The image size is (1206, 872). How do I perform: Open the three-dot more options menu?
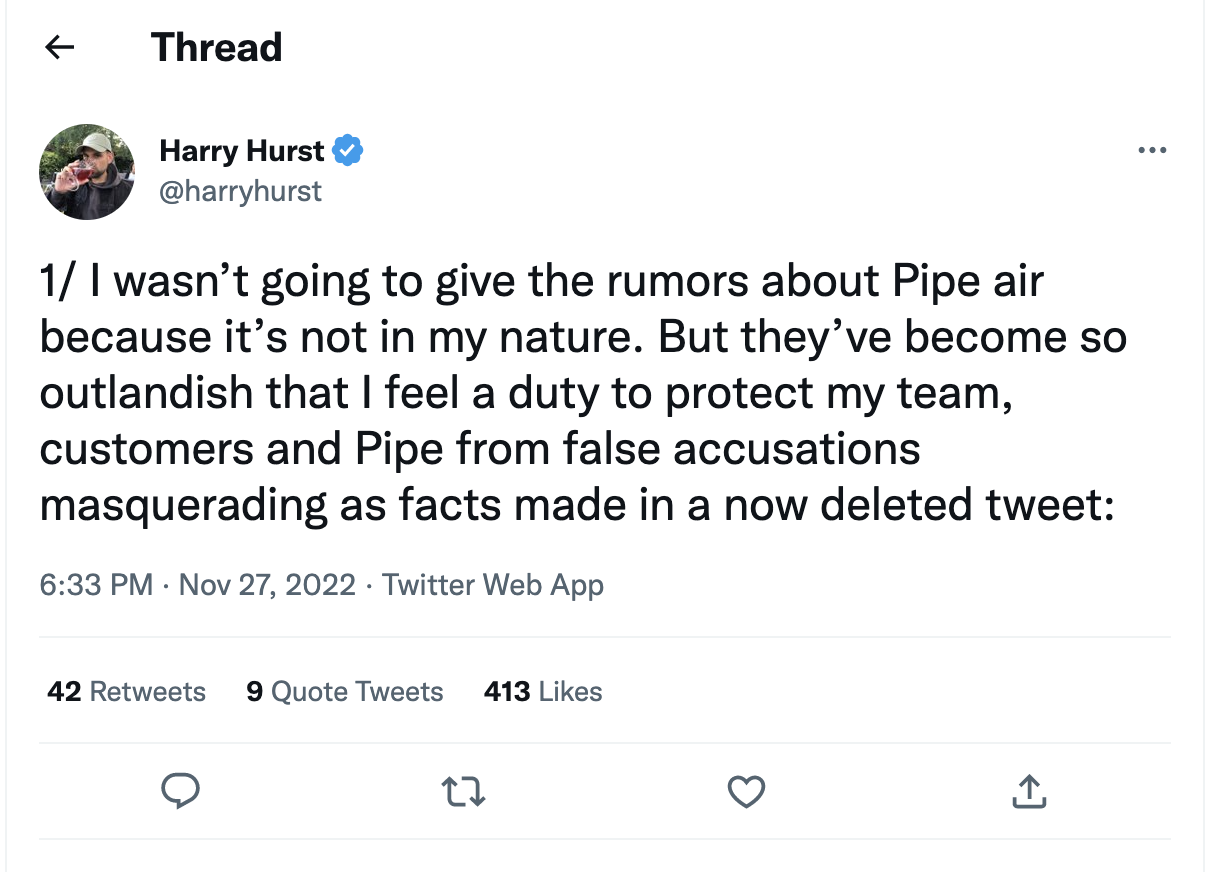click(1152, 152)
